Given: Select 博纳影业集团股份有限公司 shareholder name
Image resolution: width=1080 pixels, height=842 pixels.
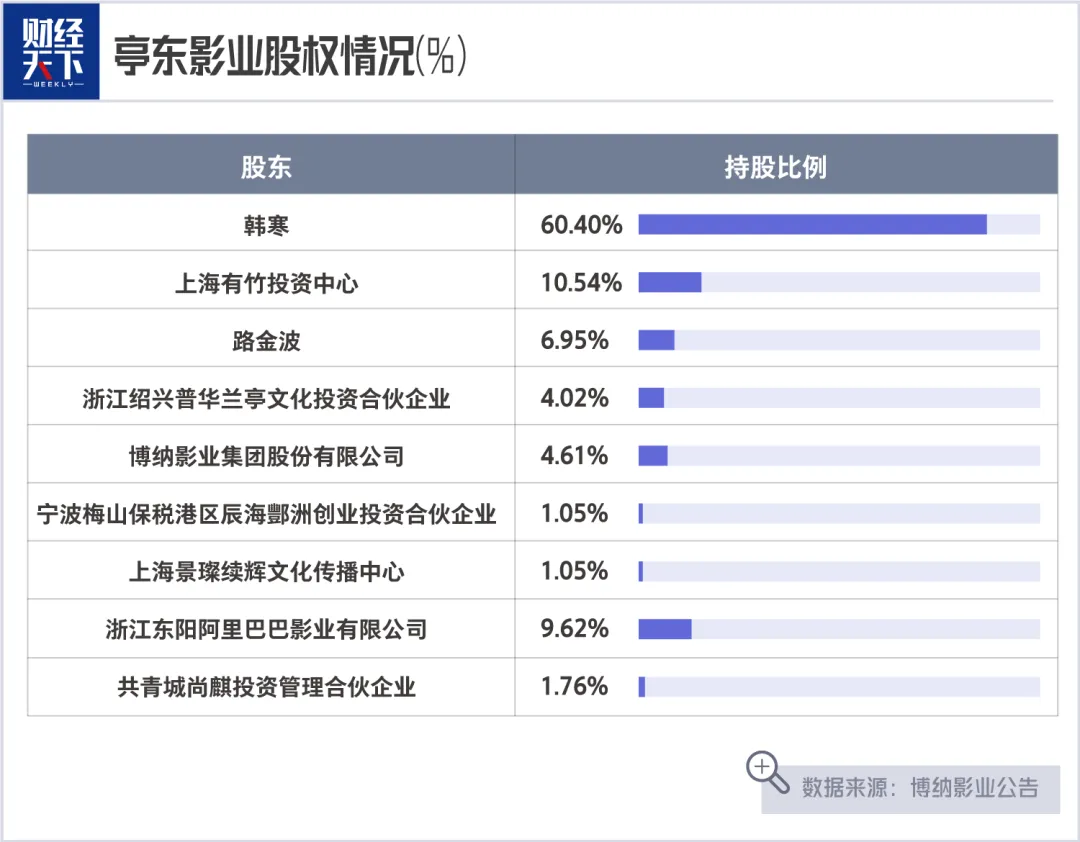Looking at the screenshot, I should 266,457.
